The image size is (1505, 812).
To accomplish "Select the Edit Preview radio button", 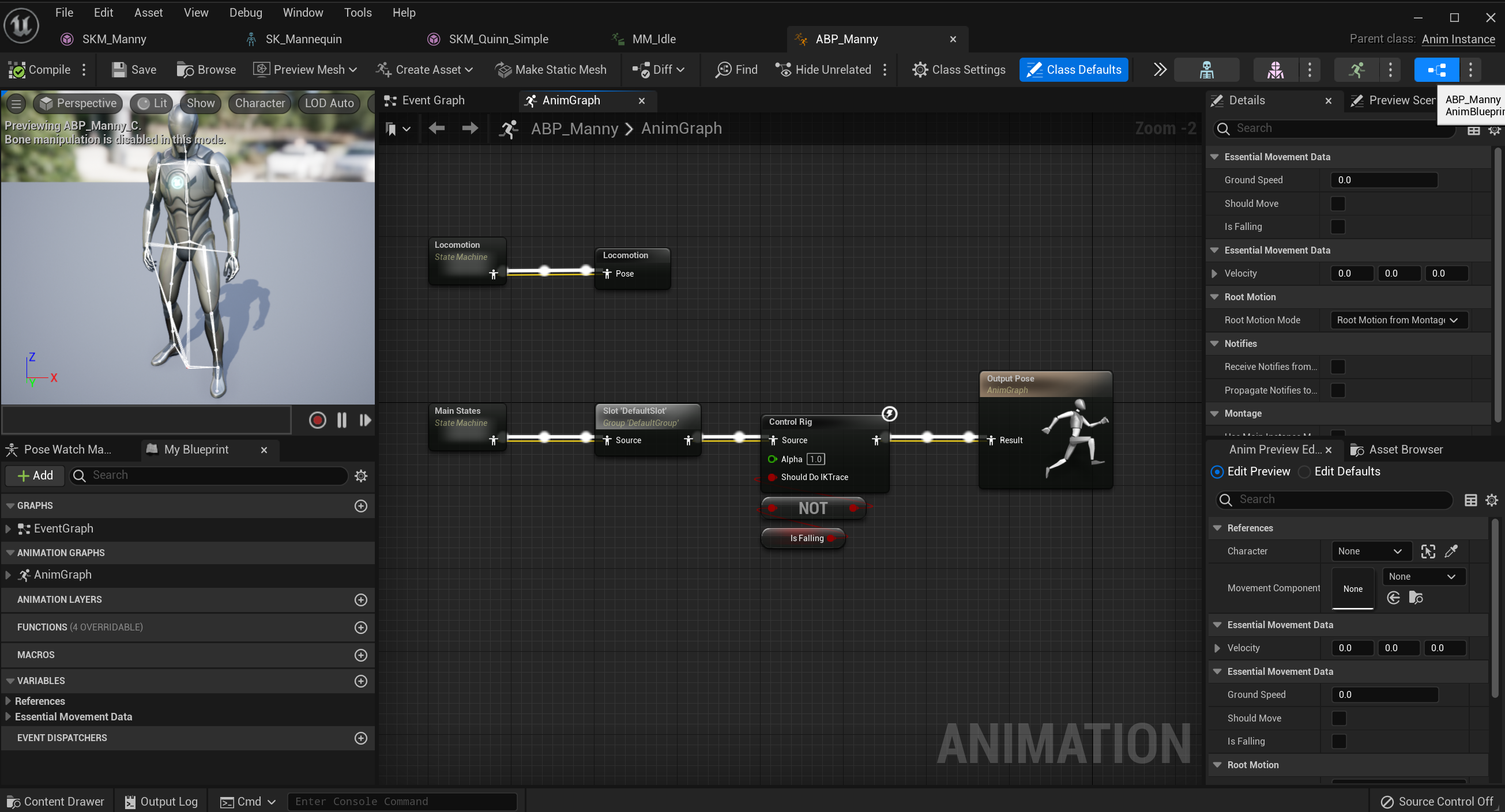I will click(x=1216, y=471).
